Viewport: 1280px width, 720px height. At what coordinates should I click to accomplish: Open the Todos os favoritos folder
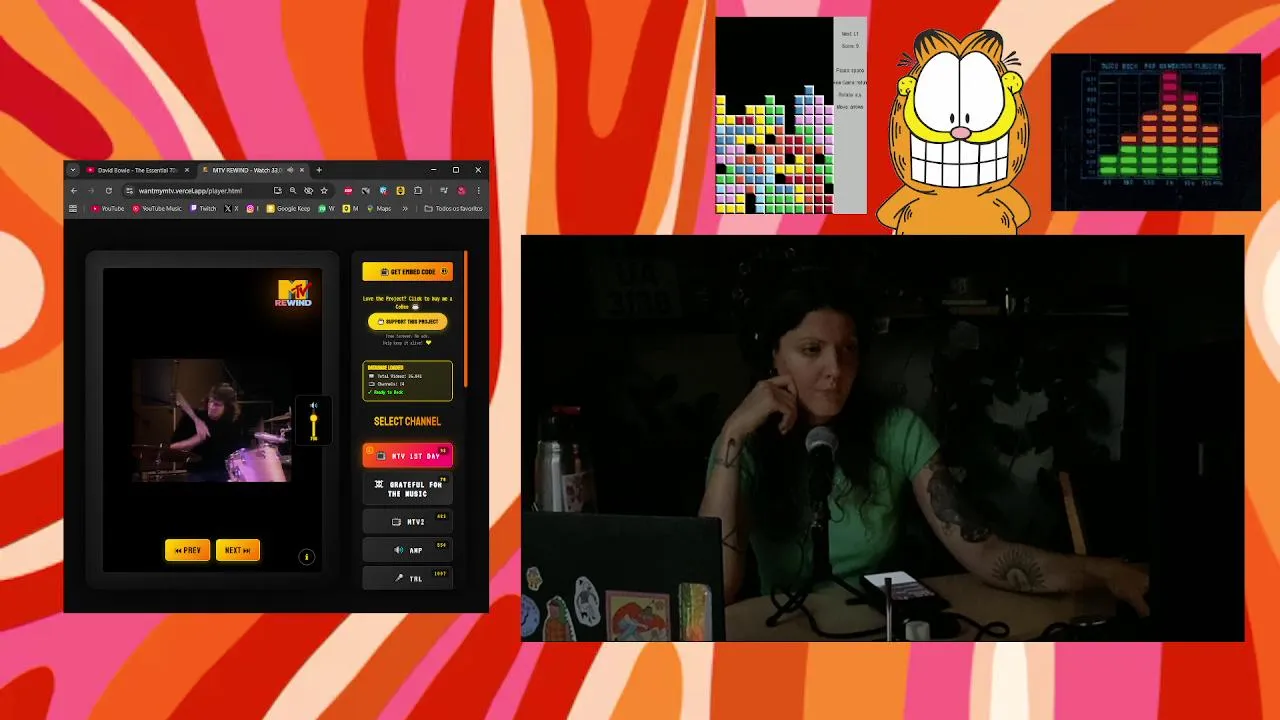coord(454,209)
